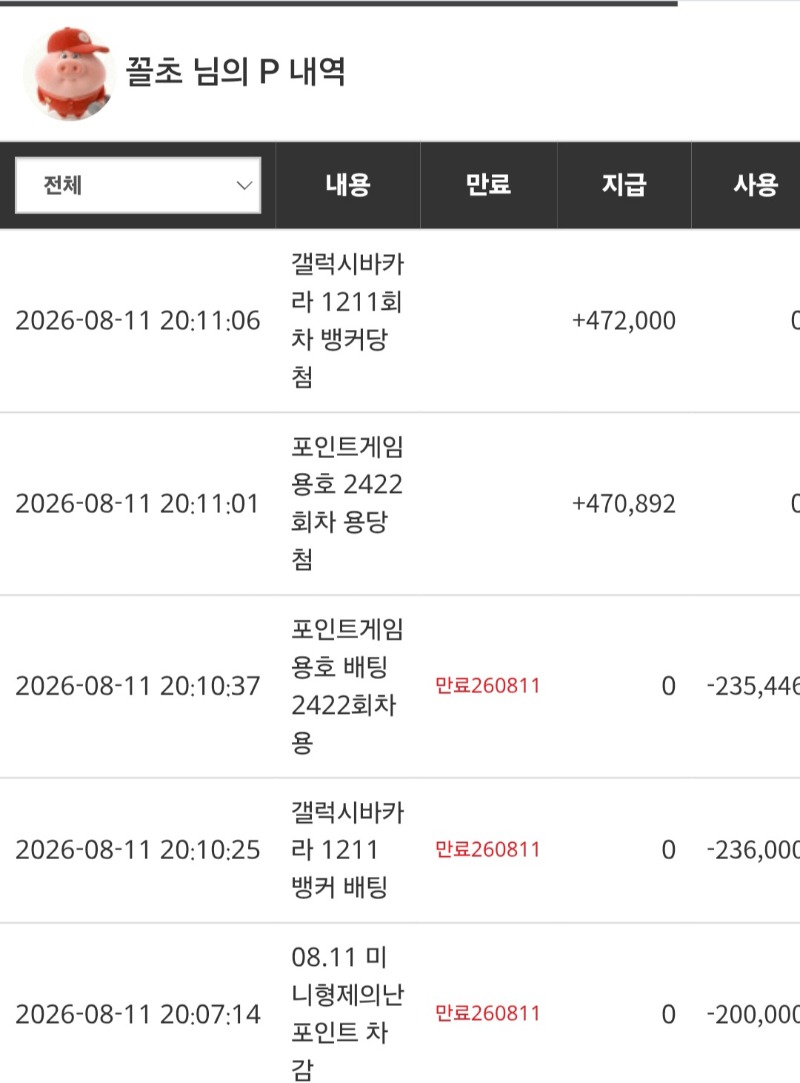Click the +472,000 payout amount
This screenshot has width=800, height=1083.
[x=624, y=321]
